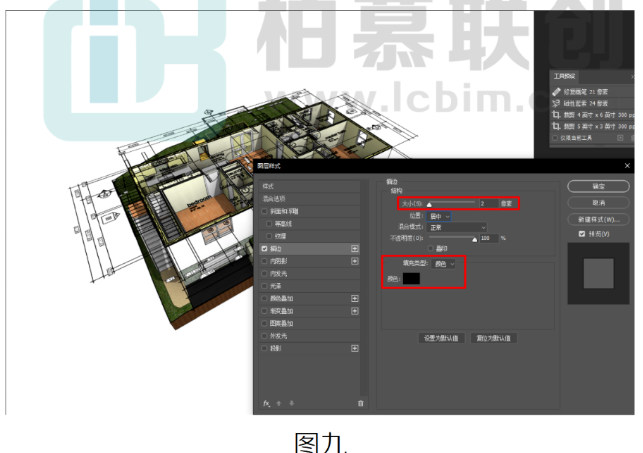The height and width of the screenshot is (453, 643).
Task: Enable the 斜面和浮雕 checkbox
Action: pyautogui.click(x=264, y=212)
